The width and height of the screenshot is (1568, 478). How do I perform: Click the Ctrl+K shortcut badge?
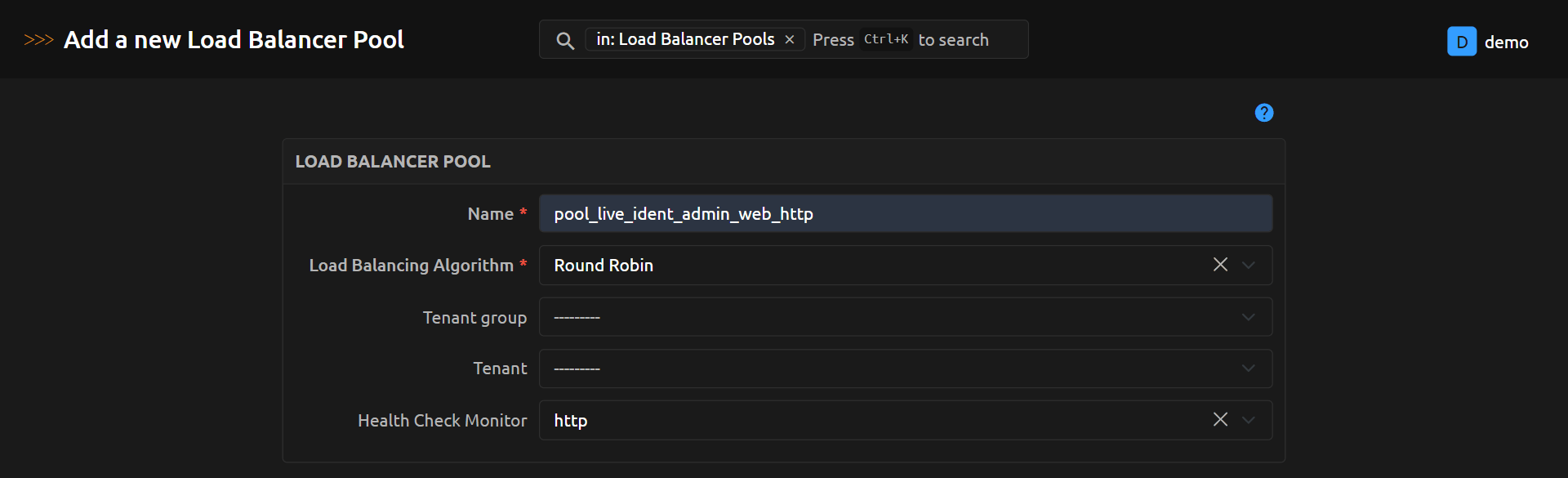coord(885,39)
